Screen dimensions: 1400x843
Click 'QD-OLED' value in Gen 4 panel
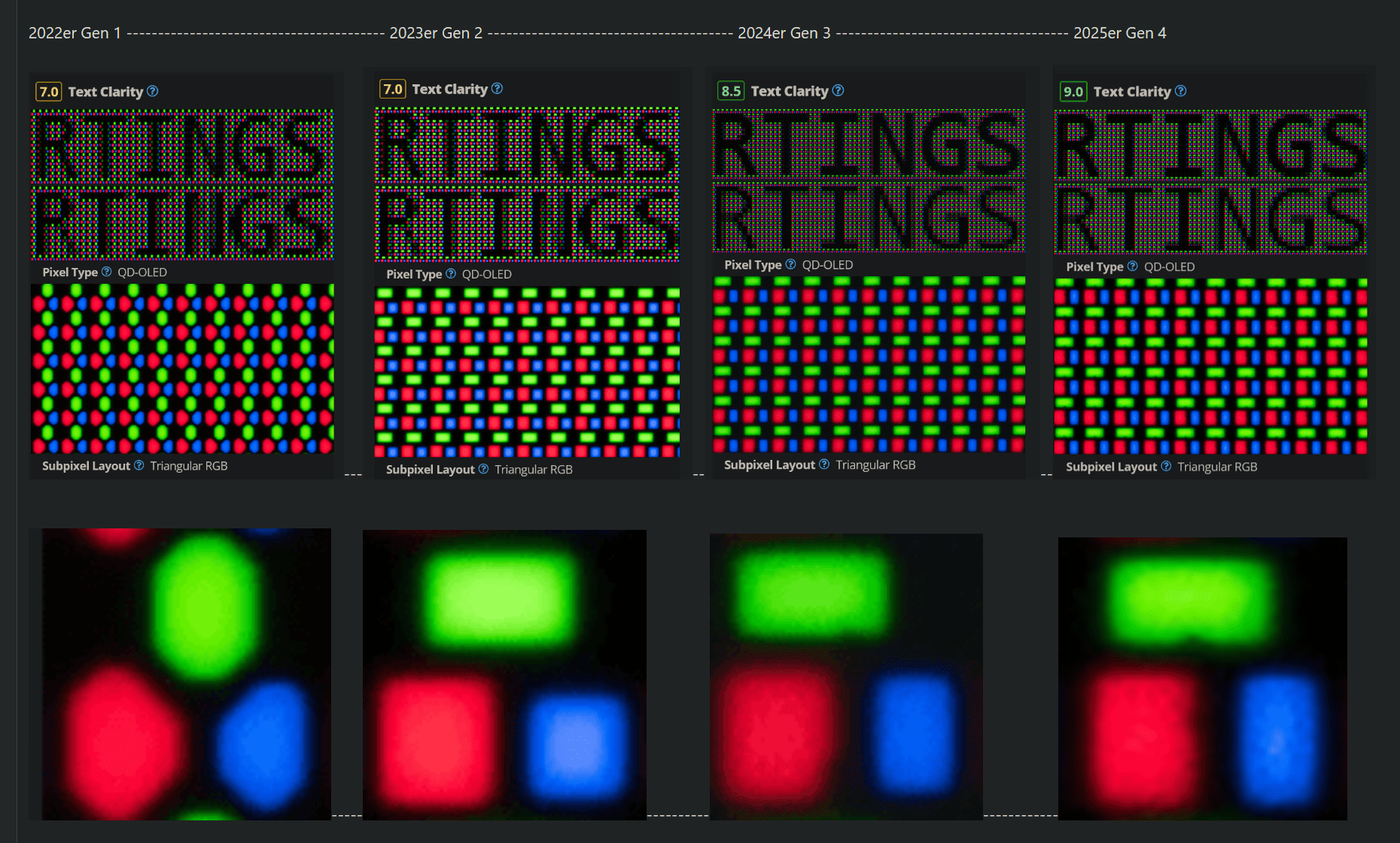(1170, 267)
